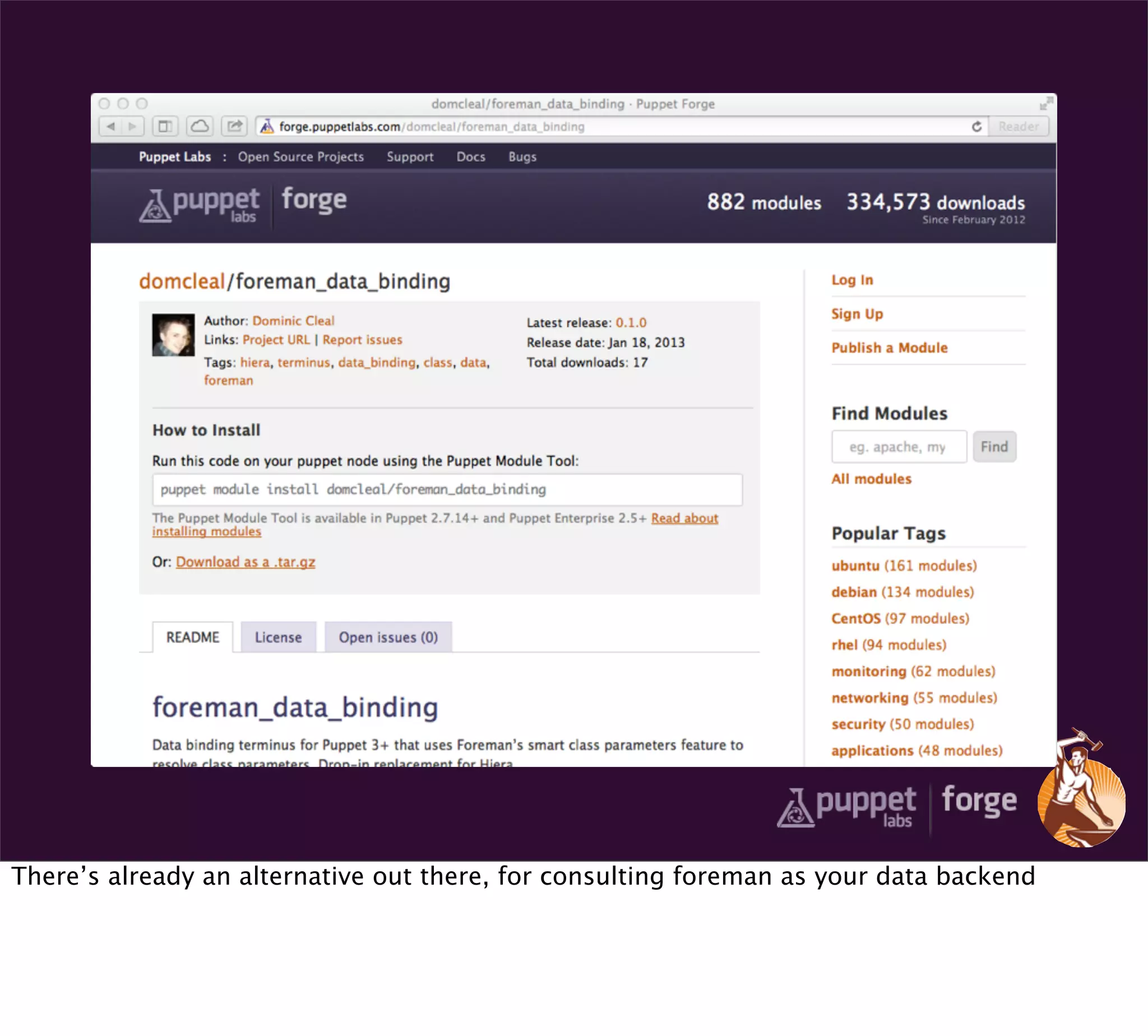This screenshot has width=1148, height=1036.
Task: Click the foreman_data_binding README heading
Action: point(295,707)
